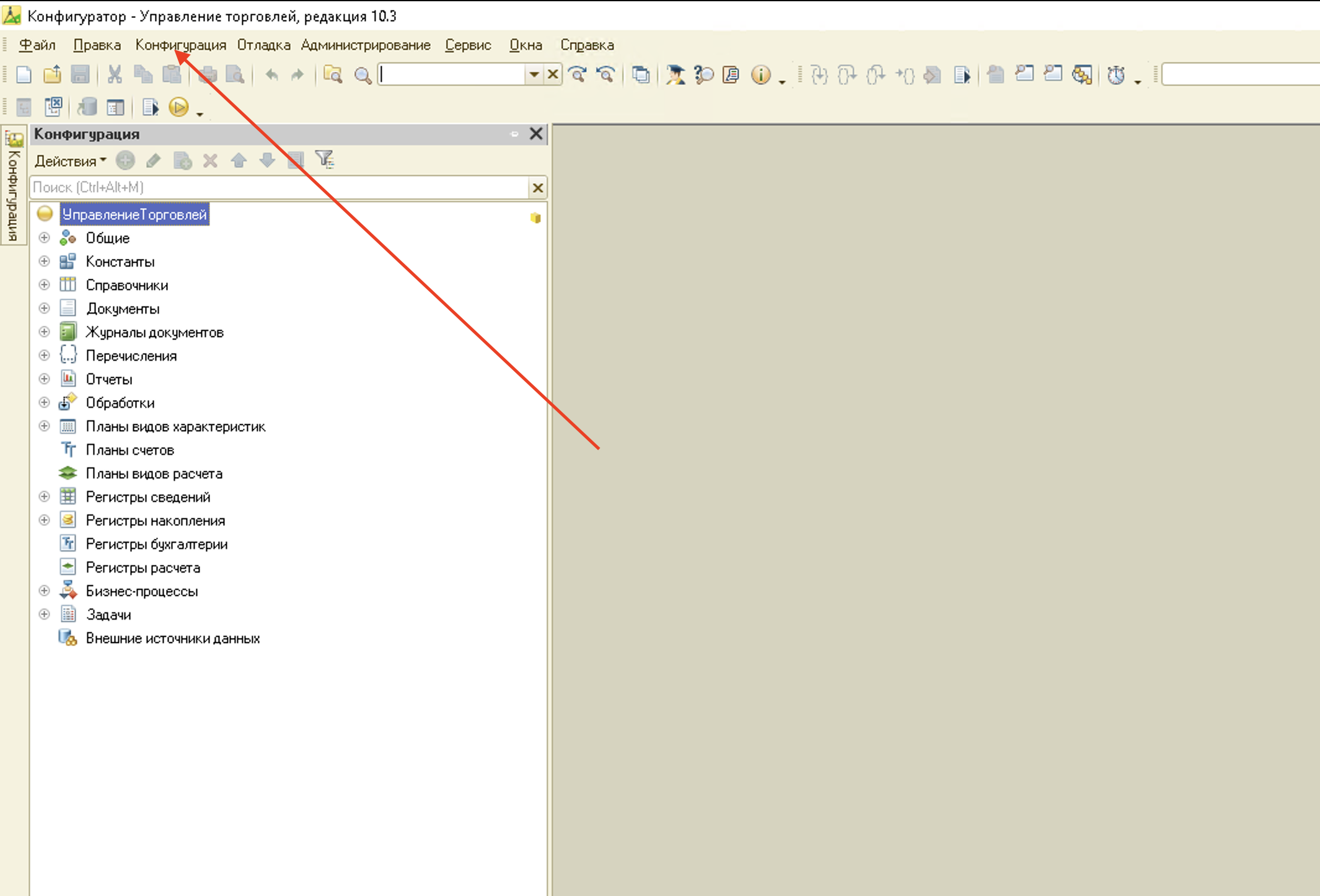Click the Поиск (Ctrl+Alt+M) search field
The height and width of the screenshot is (896, 1320).
point(279,188)
